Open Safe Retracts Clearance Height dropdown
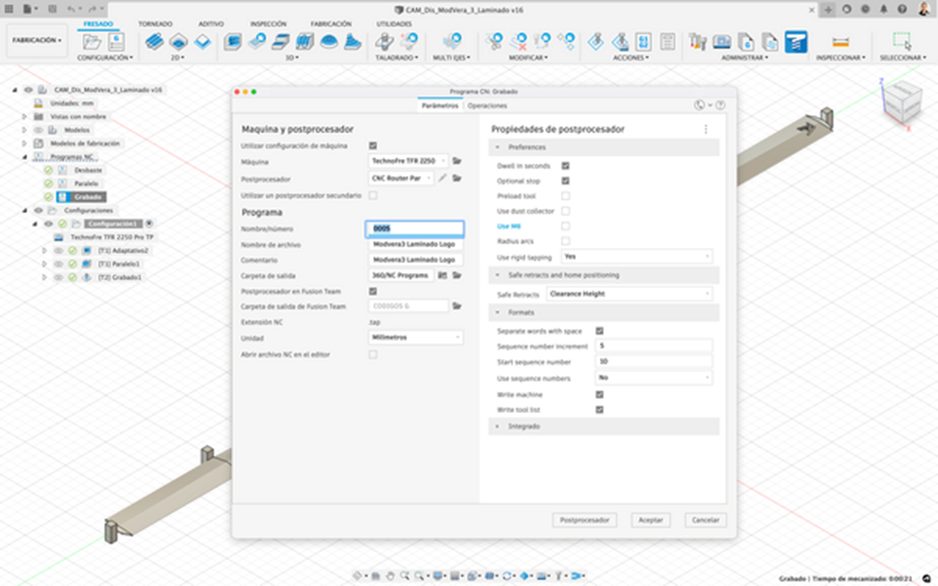The image size is (938, 586). coord(629,294)
